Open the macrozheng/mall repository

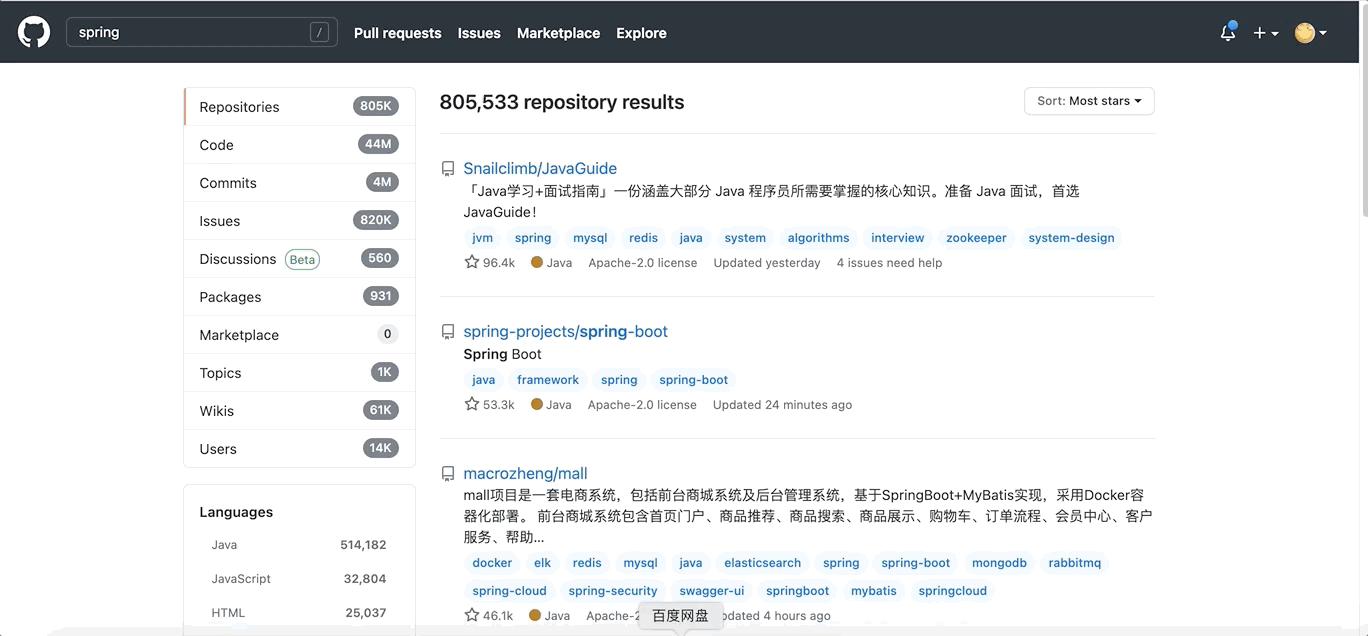[x=525, y=474]
